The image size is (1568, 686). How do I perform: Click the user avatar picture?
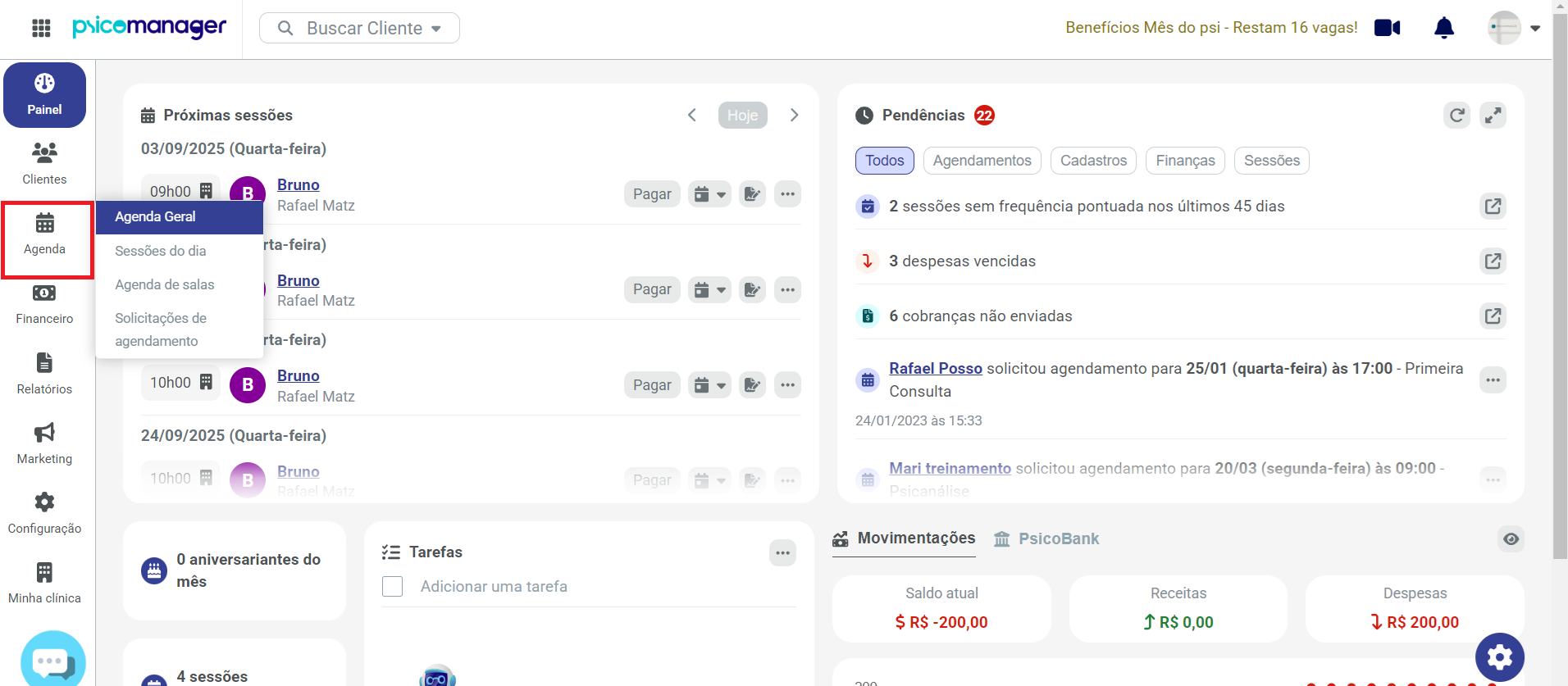tap(1505, 28)
